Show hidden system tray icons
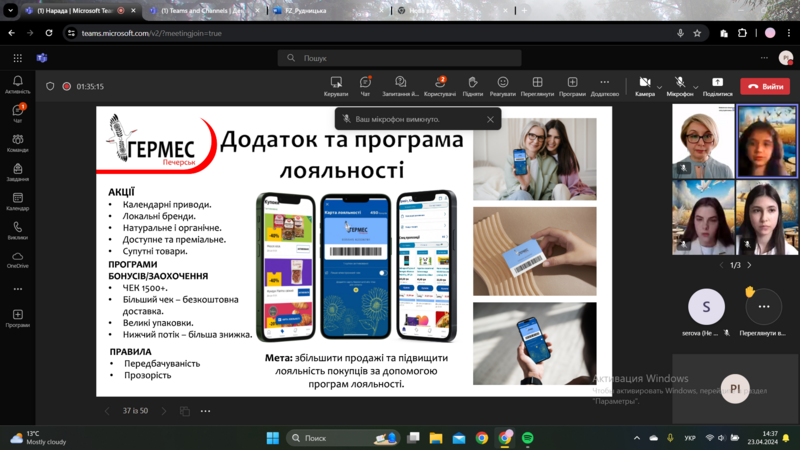The height and width of the screenshot is (450, 800). coord(637,438)
